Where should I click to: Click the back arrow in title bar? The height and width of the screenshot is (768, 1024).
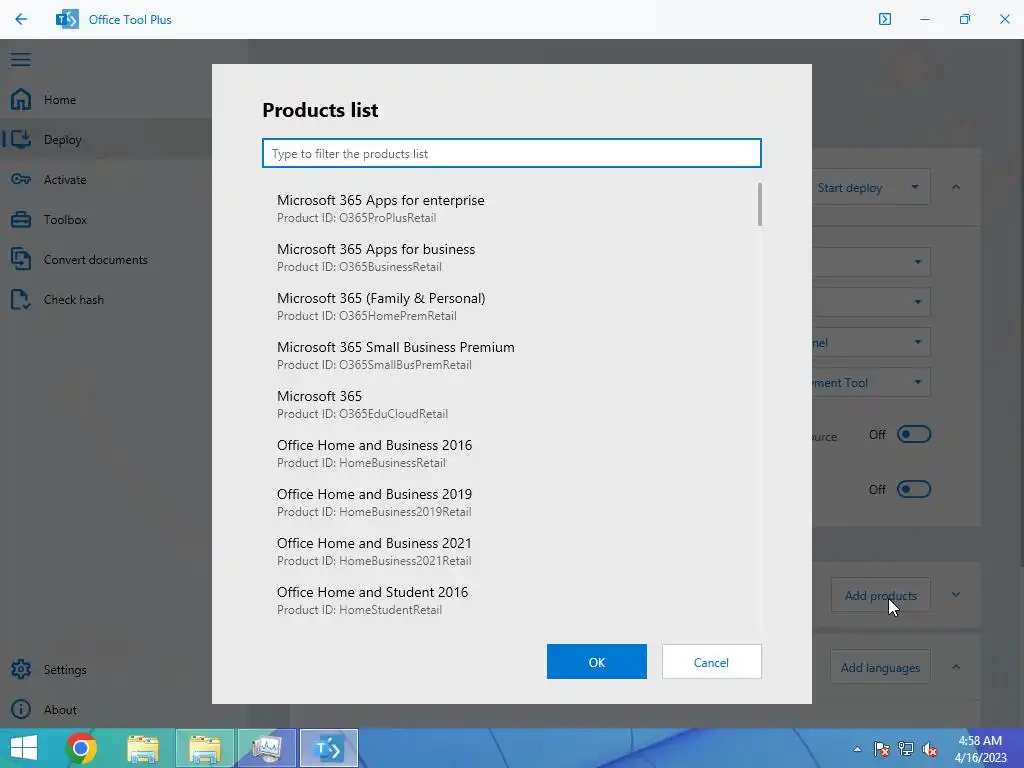coord(21,20)
